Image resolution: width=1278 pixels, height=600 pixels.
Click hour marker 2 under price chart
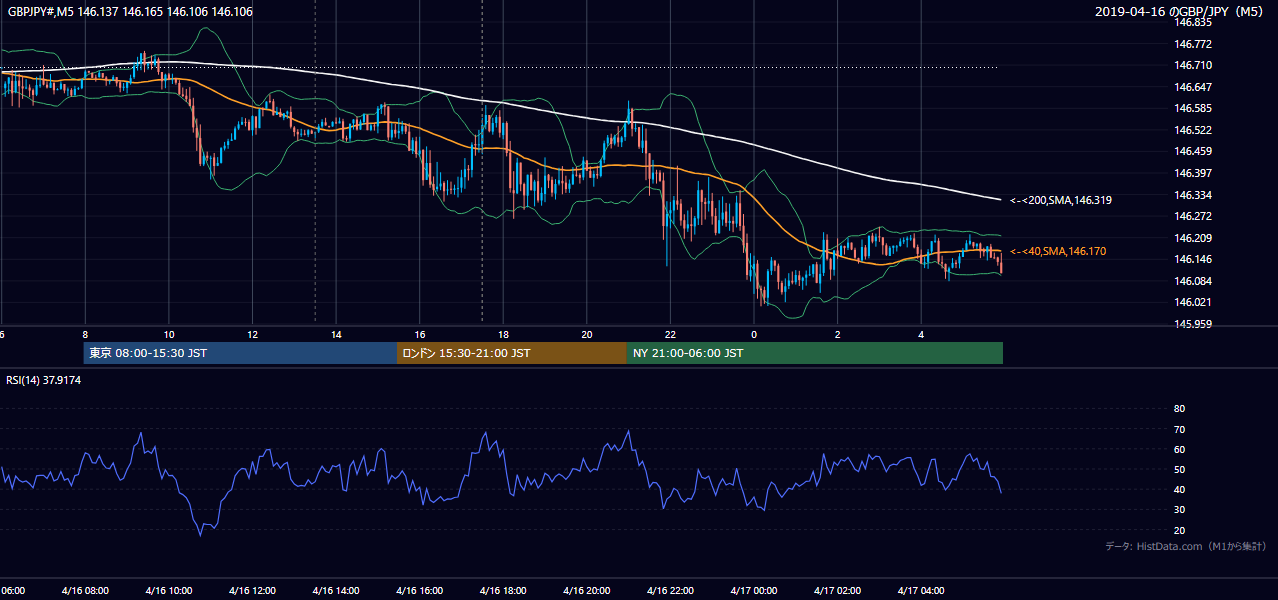pyautogui.click(x=838, y=334)
